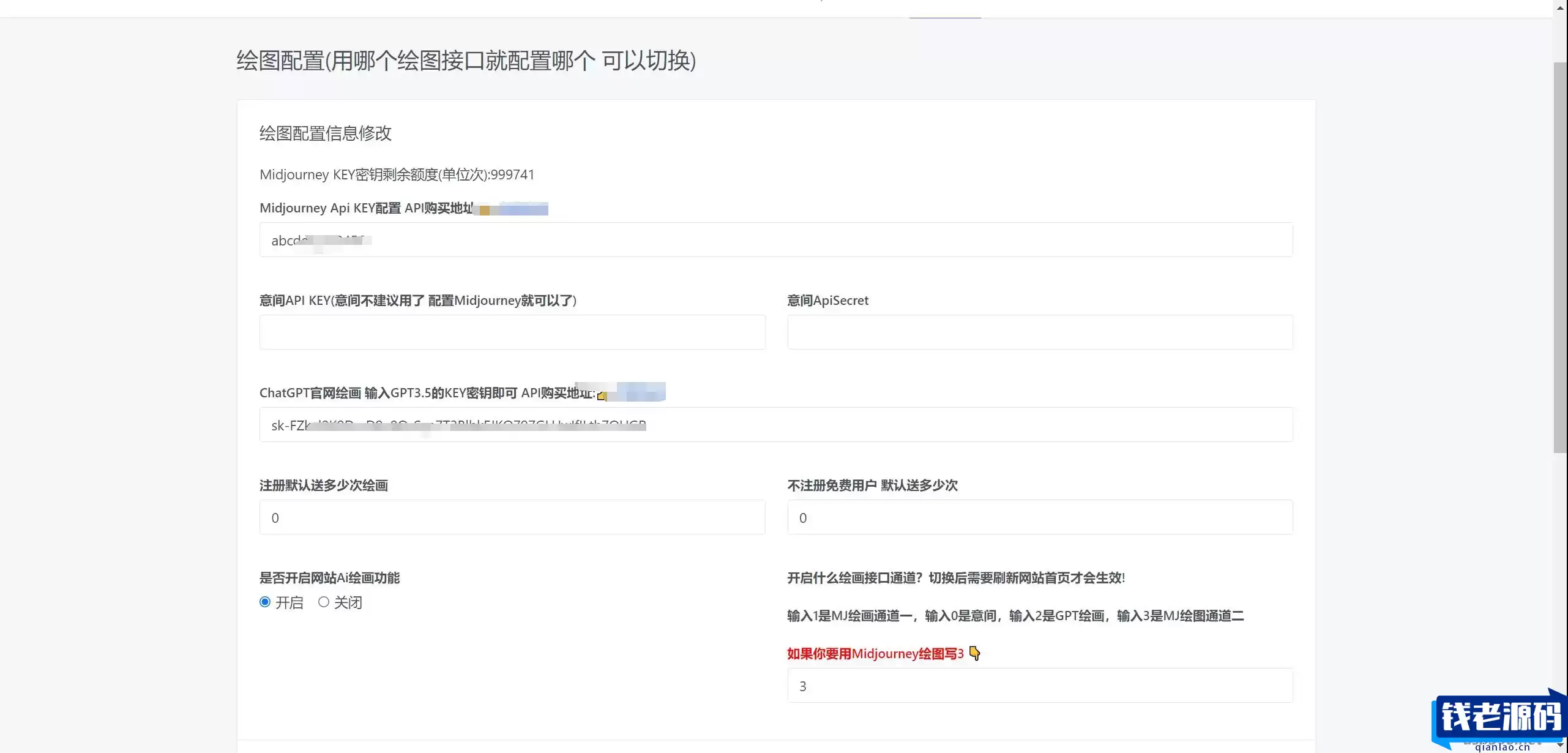Viewport: 1568px width, 753px height.
Task: Click the scrollbar down arrow
Action: click(1560, 746)
